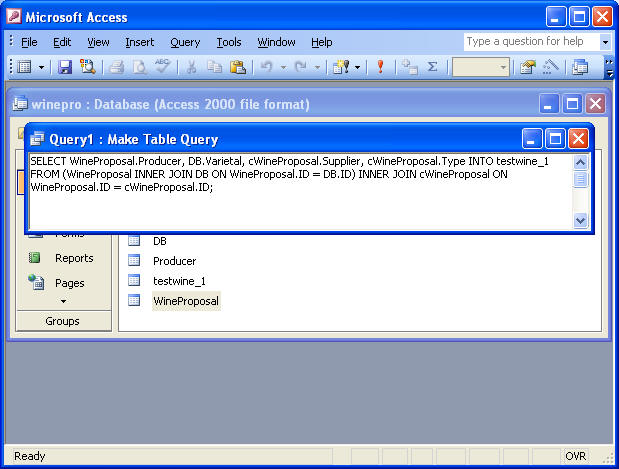
Task: Select the DB table name
Action: pyautogui.click(x=160, y=241)
